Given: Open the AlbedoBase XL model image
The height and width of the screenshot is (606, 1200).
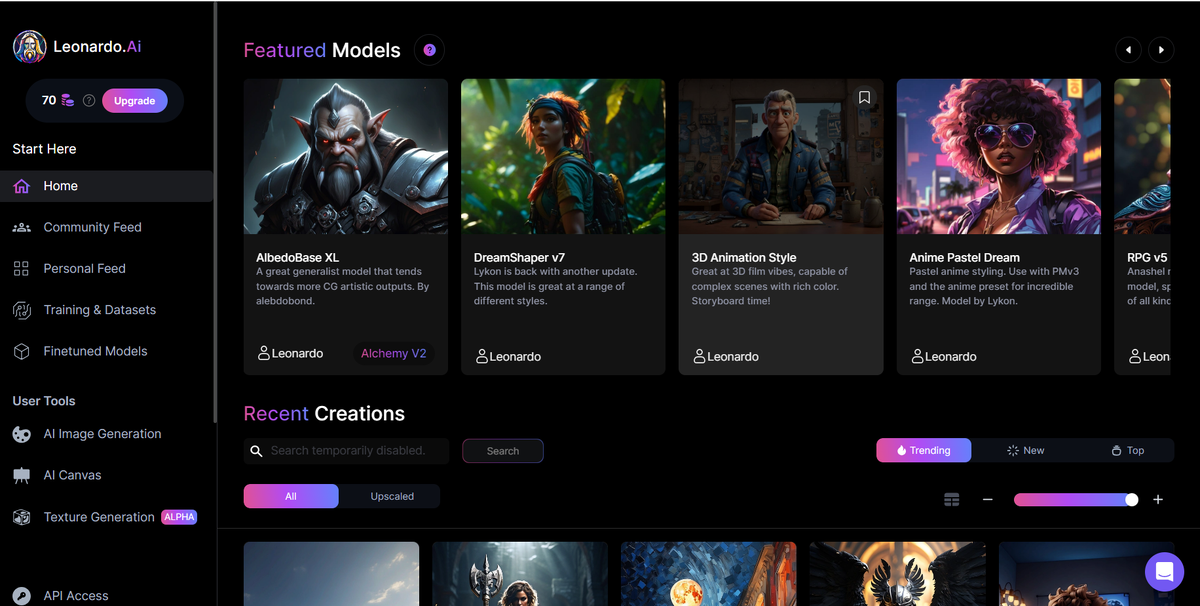Looking at the screenshot, I should (346, 156).
